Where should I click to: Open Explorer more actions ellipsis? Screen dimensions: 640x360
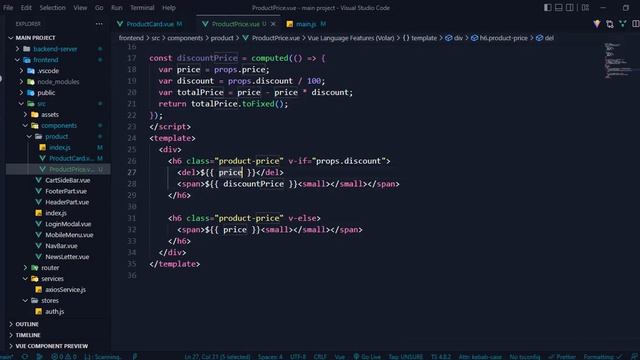(x=99, y=24)
